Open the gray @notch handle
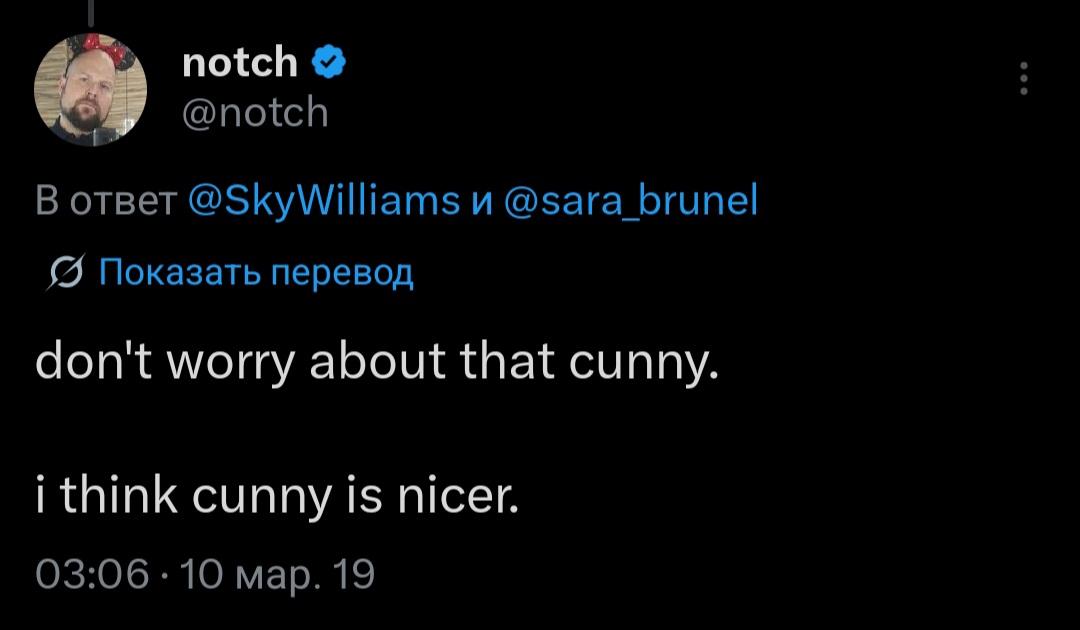 coord(255,112)
